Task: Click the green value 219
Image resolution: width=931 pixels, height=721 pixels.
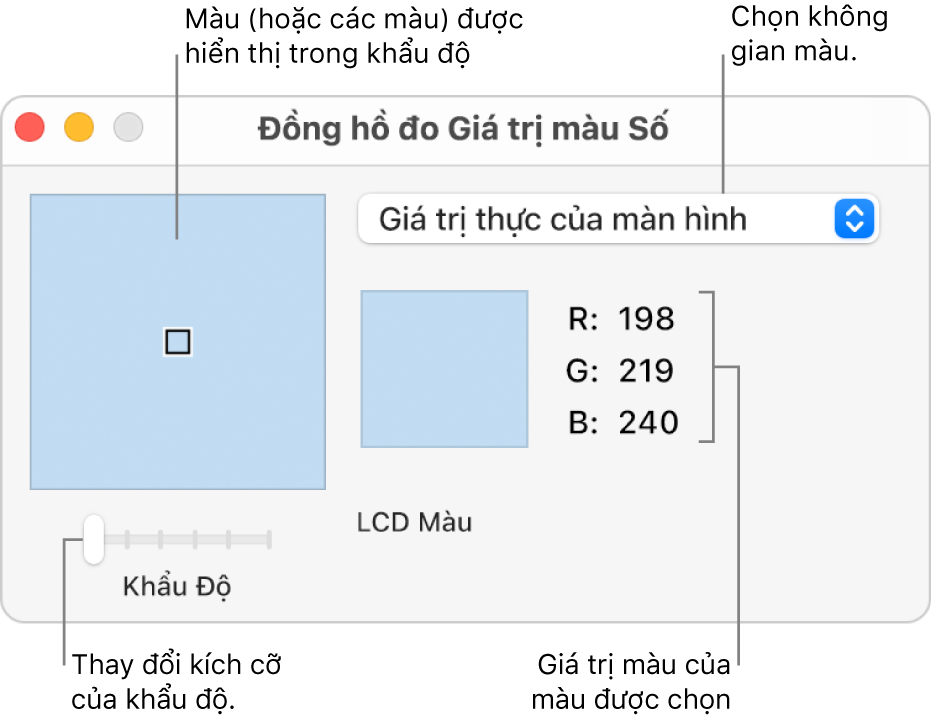Action: tap(647, 372)
